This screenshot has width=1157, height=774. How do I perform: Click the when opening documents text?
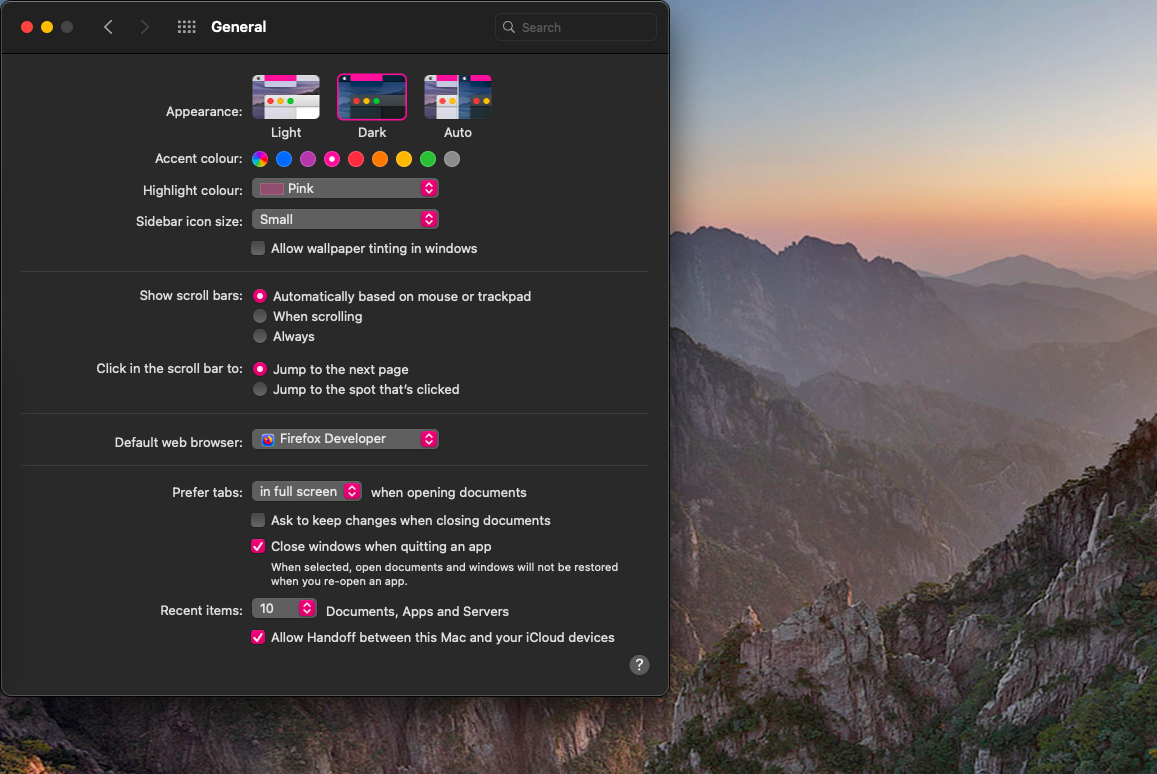click(449, 492)
